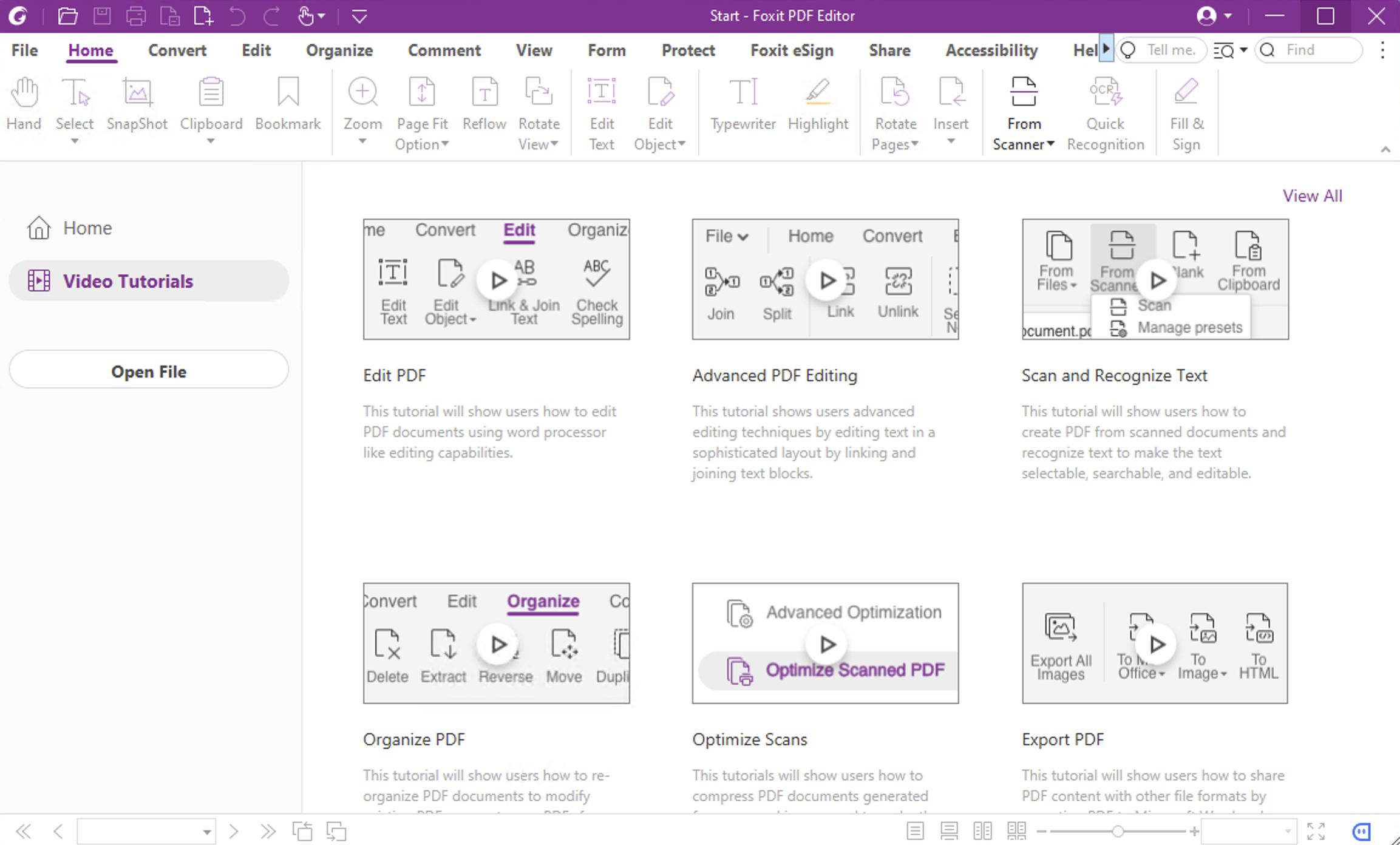The height and width of the screenshot is (845, 1400).
Task: Select the Hand tool
Action: tap(24, 103)
